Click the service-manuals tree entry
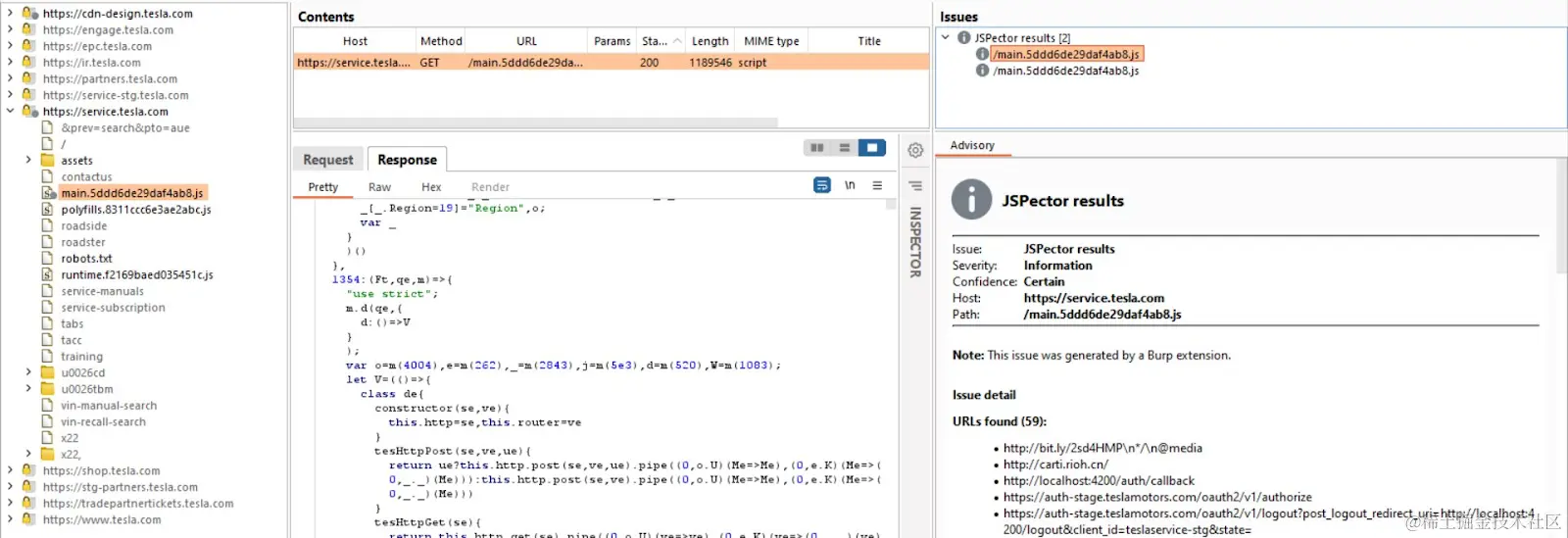 click(x=102, y=291)
